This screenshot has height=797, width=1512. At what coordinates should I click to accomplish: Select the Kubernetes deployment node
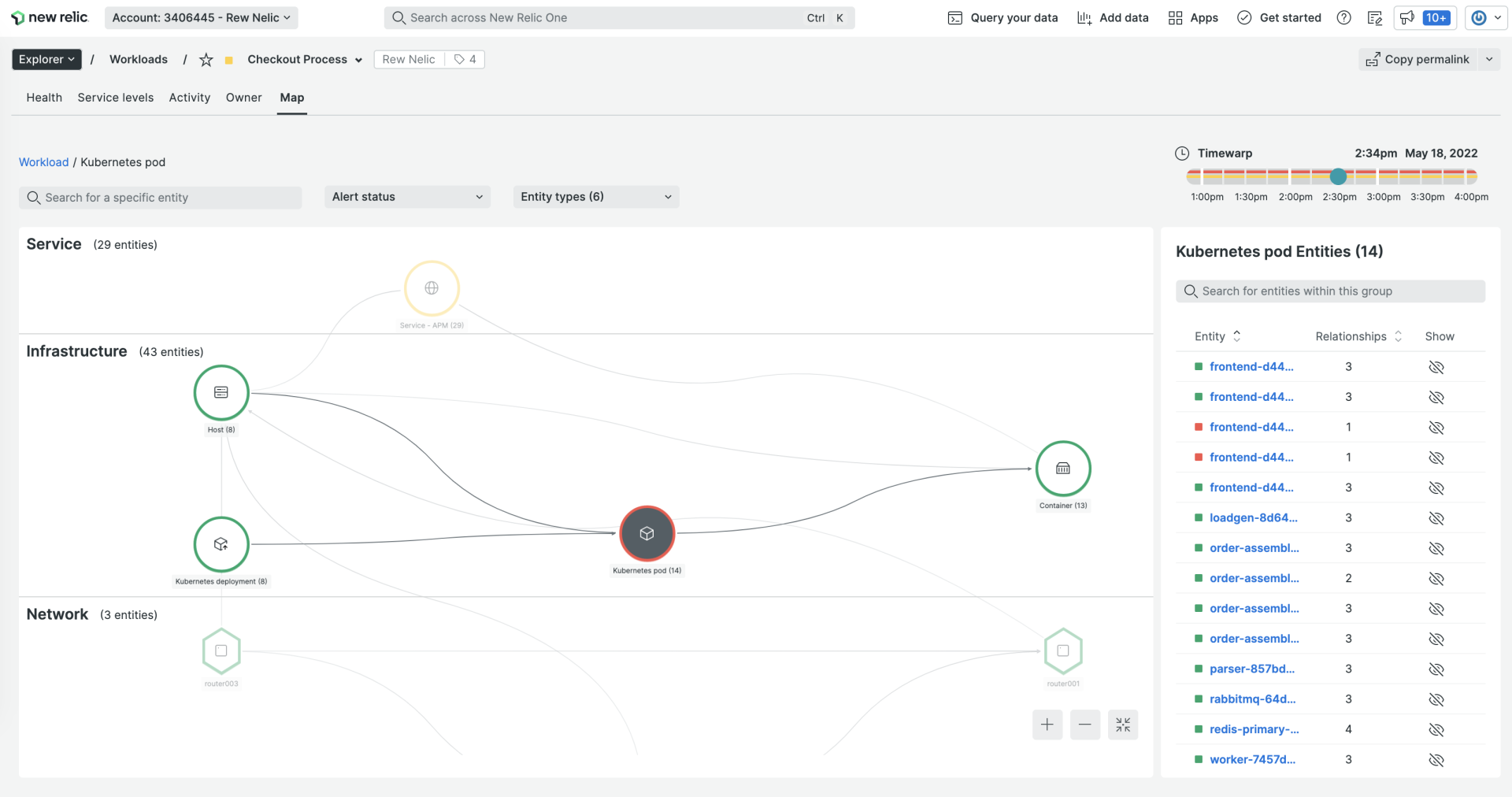coord(221,544)
